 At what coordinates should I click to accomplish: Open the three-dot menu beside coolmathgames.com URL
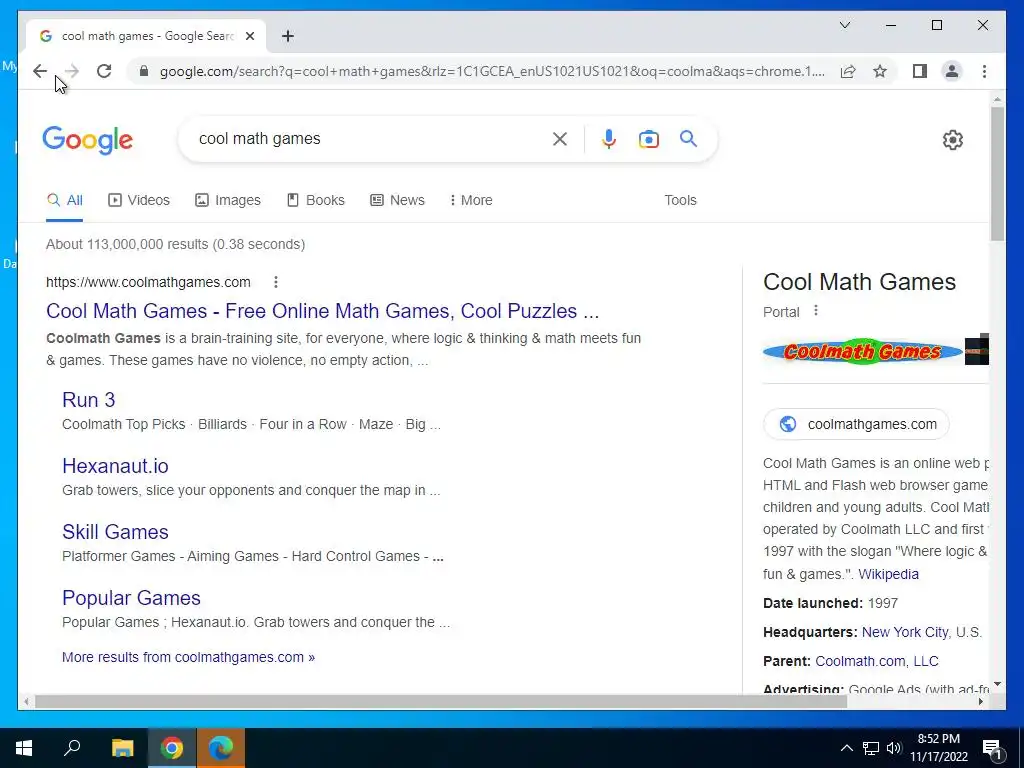point(276,282)
